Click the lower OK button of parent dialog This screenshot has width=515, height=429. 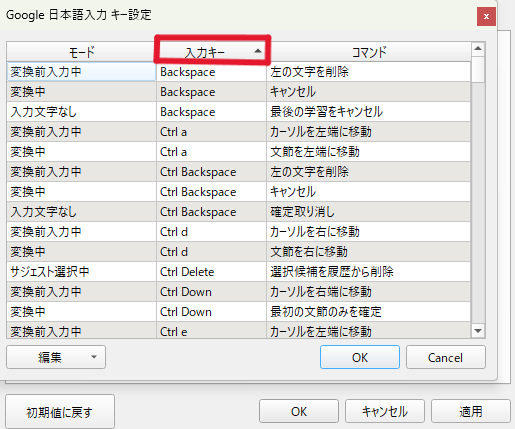coord(299,411)
